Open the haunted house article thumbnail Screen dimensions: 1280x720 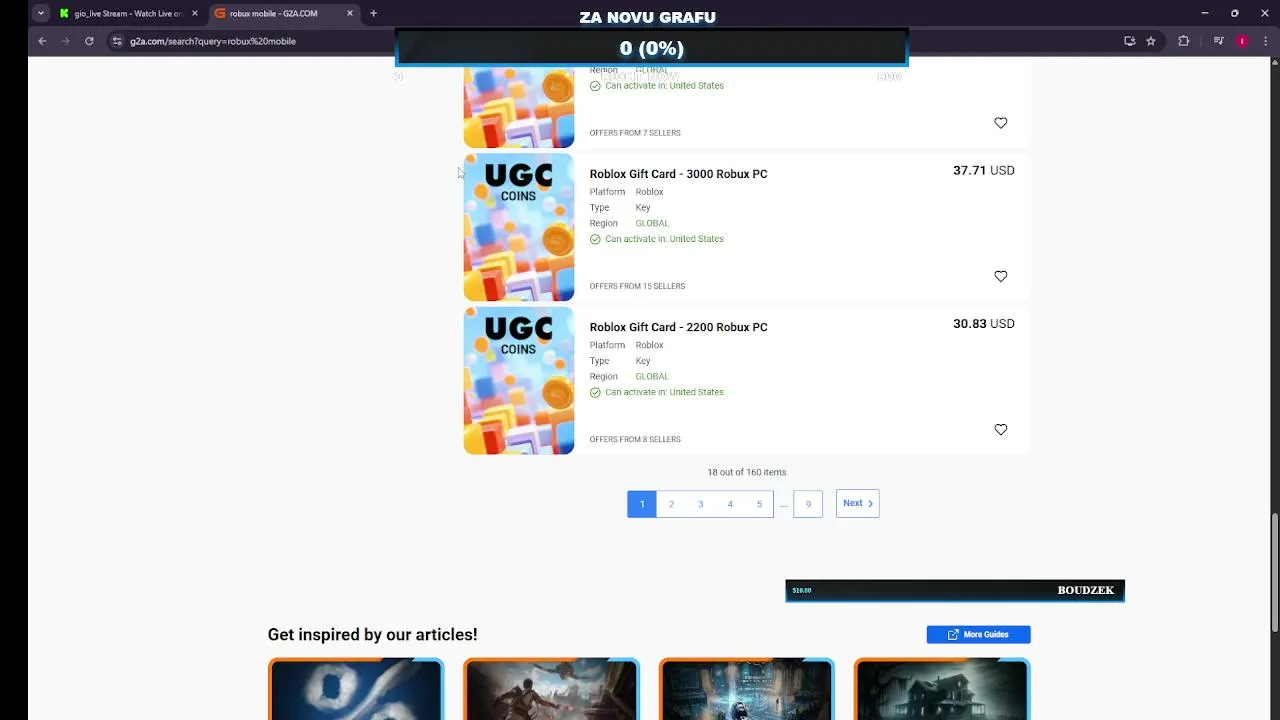tap(942, 688)
